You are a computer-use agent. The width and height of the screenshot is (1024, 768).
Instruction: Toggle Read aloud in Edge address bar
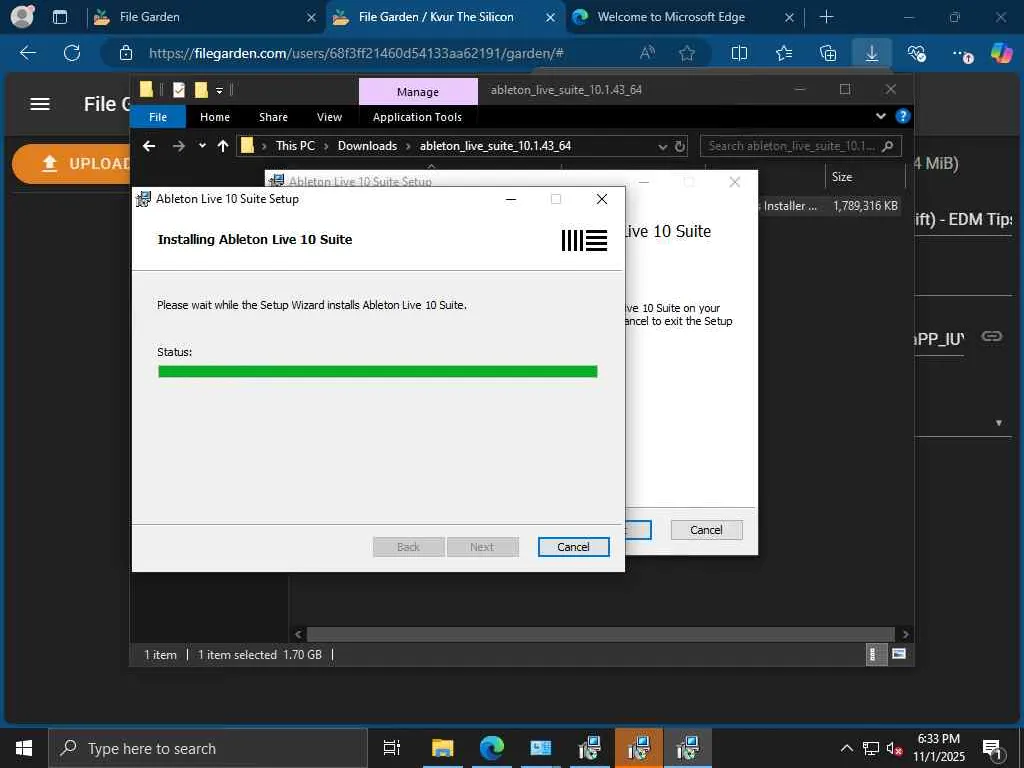647,53
